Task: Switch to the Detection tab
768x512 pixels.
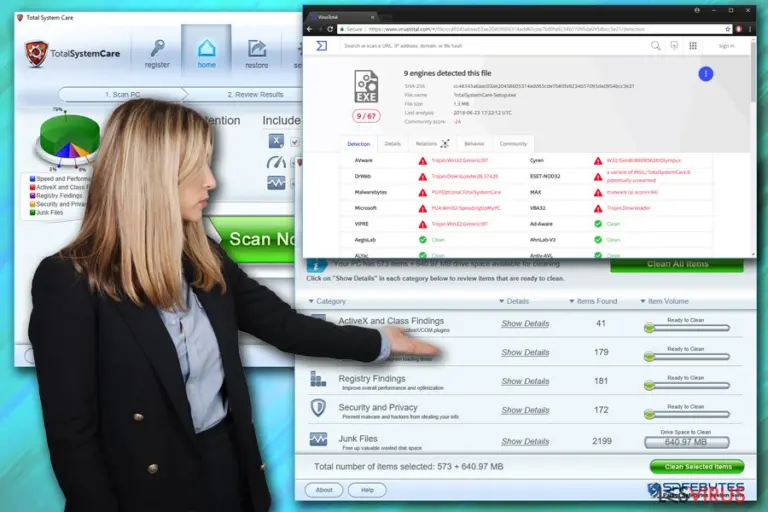Action: click(x=359, y=144)
